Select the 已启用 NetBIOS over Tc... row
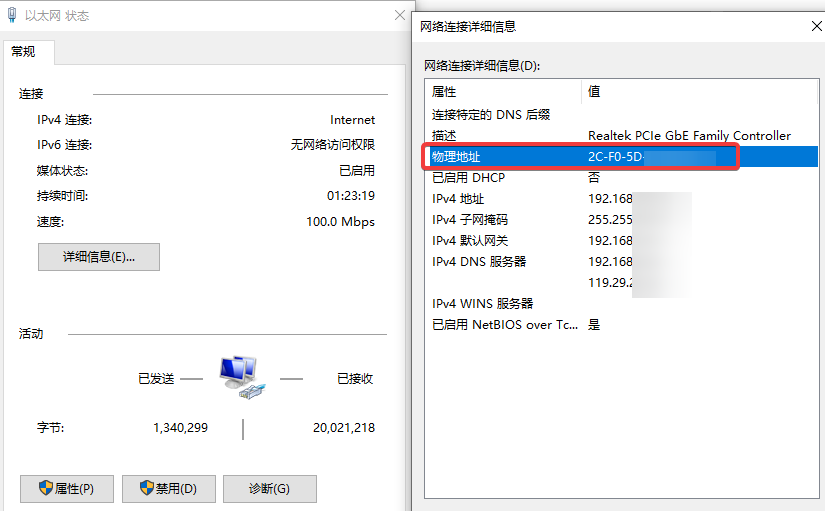 [621, 325]
